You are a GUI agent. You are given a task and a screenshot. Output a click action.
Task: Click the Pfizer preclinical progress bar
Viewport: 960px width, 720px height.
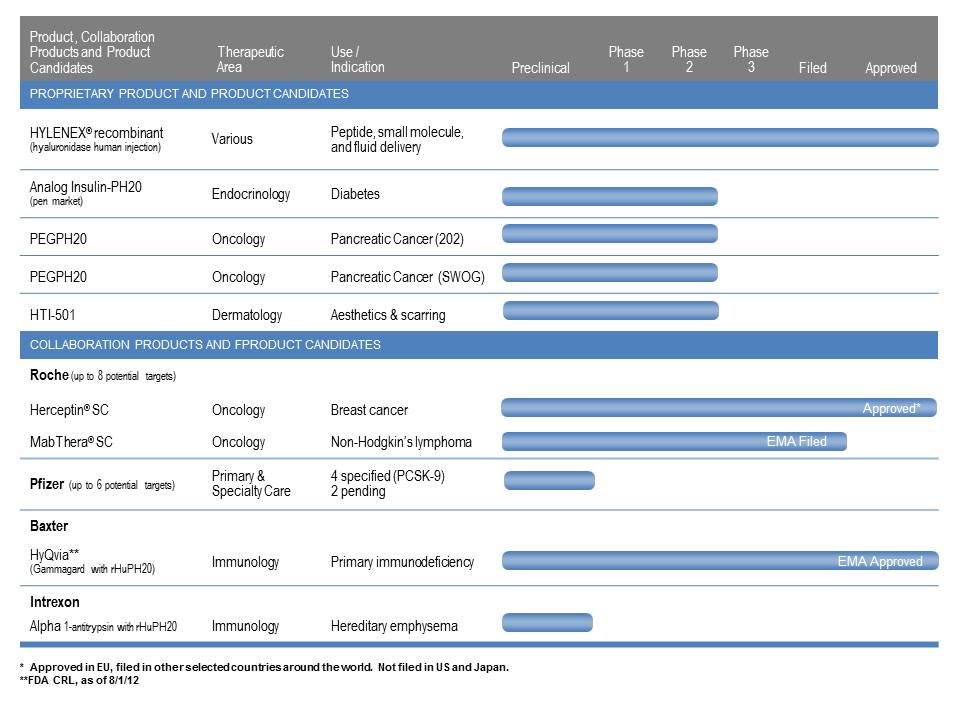click(x=548, y=480)
